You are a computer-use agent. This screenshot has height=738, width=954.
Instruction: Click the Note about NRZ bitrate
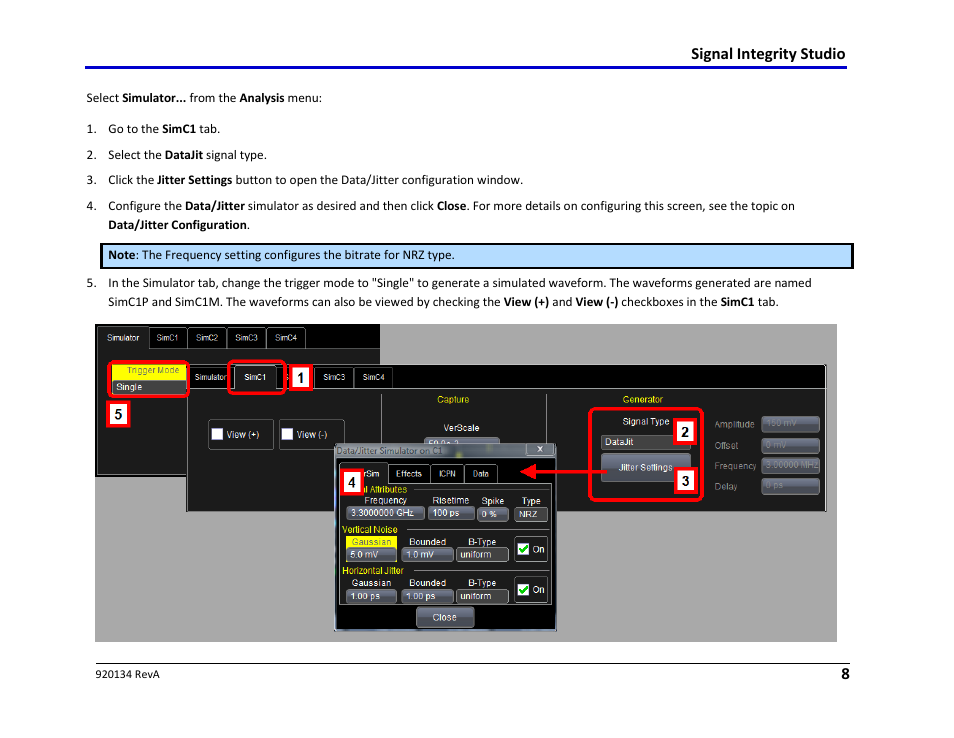point(477,256)
